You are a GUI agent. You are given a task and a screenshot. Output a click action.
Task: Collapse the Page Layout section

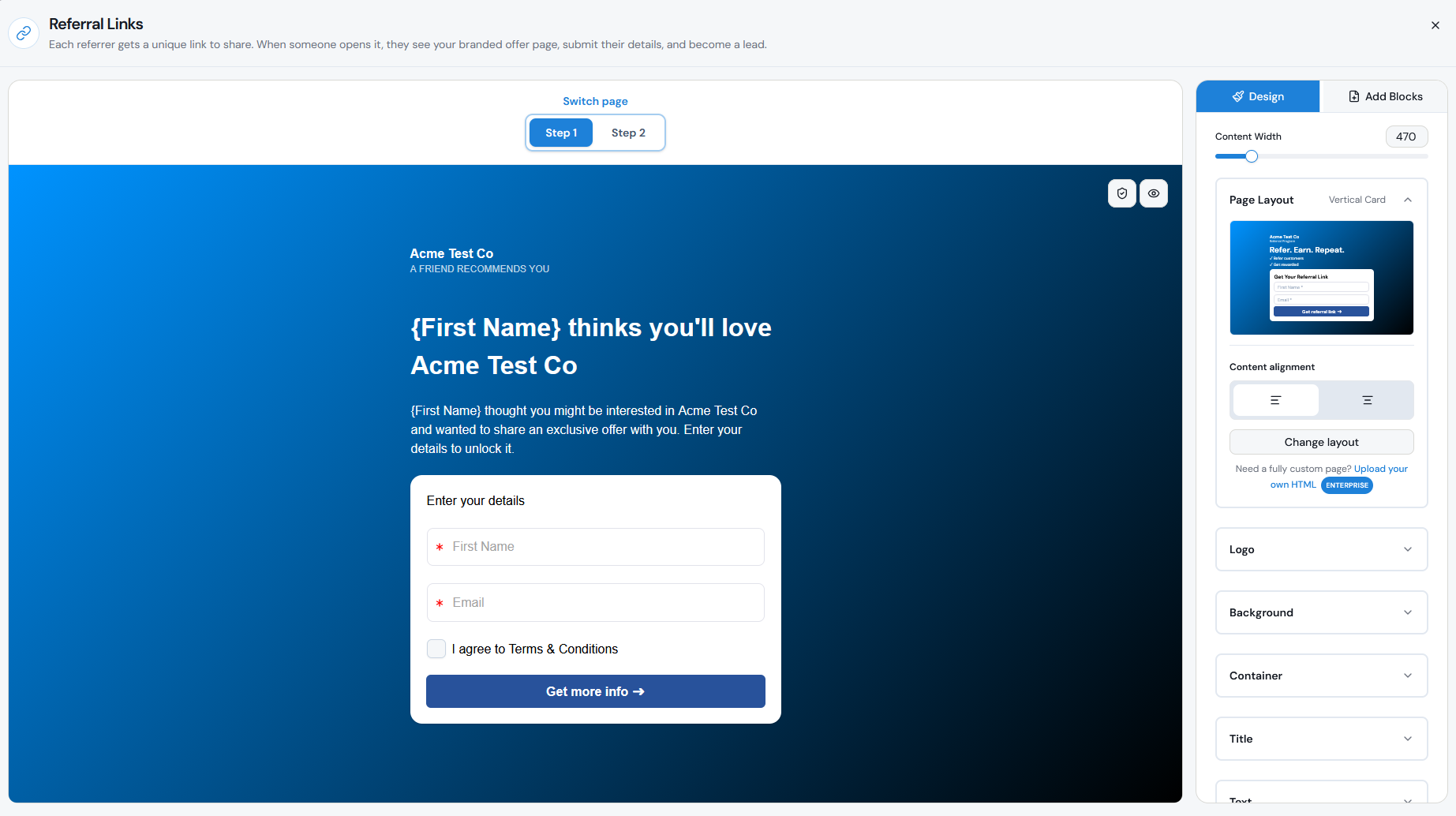tap(1408, 200)
